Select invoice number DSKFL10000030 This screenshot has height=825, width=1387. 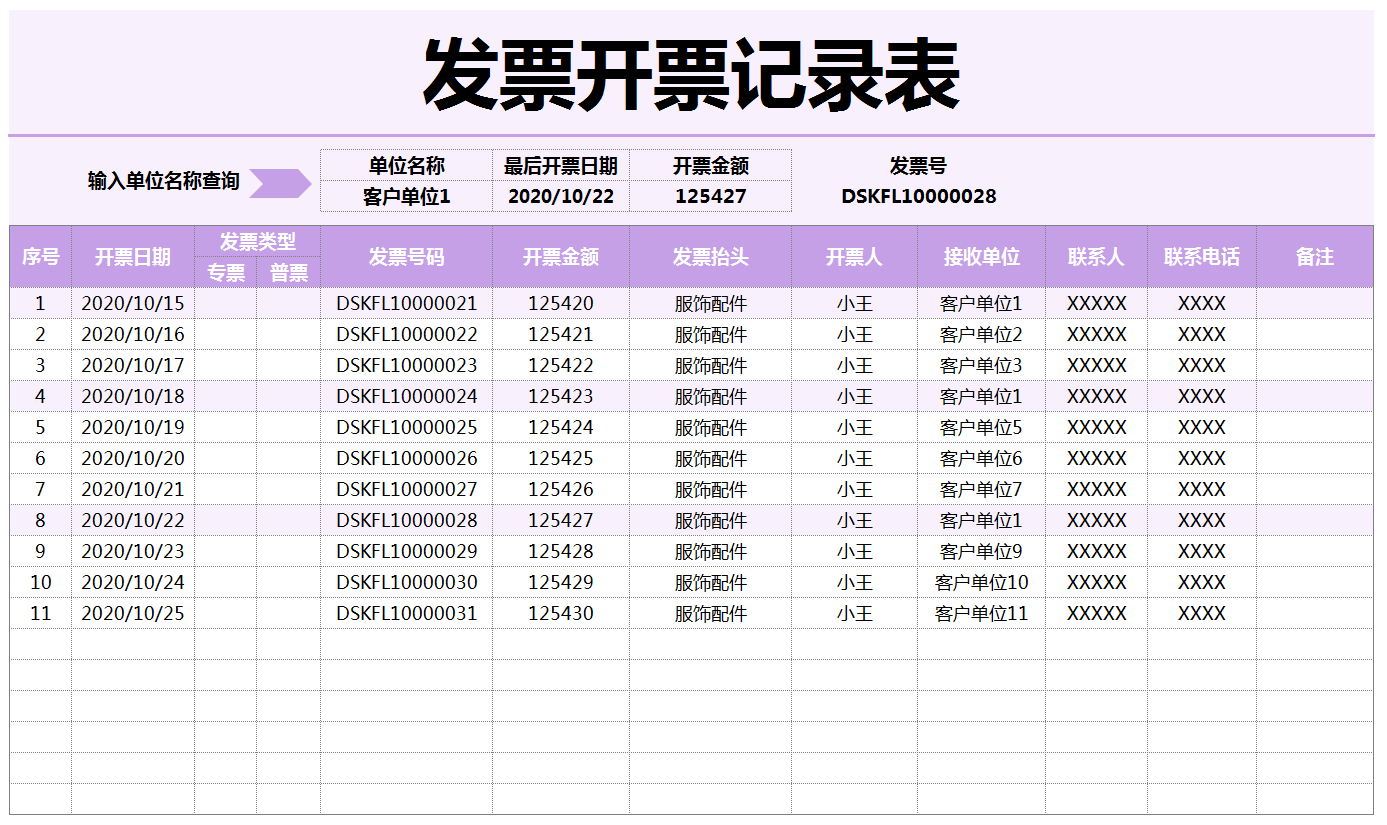[x=407, y=582]
